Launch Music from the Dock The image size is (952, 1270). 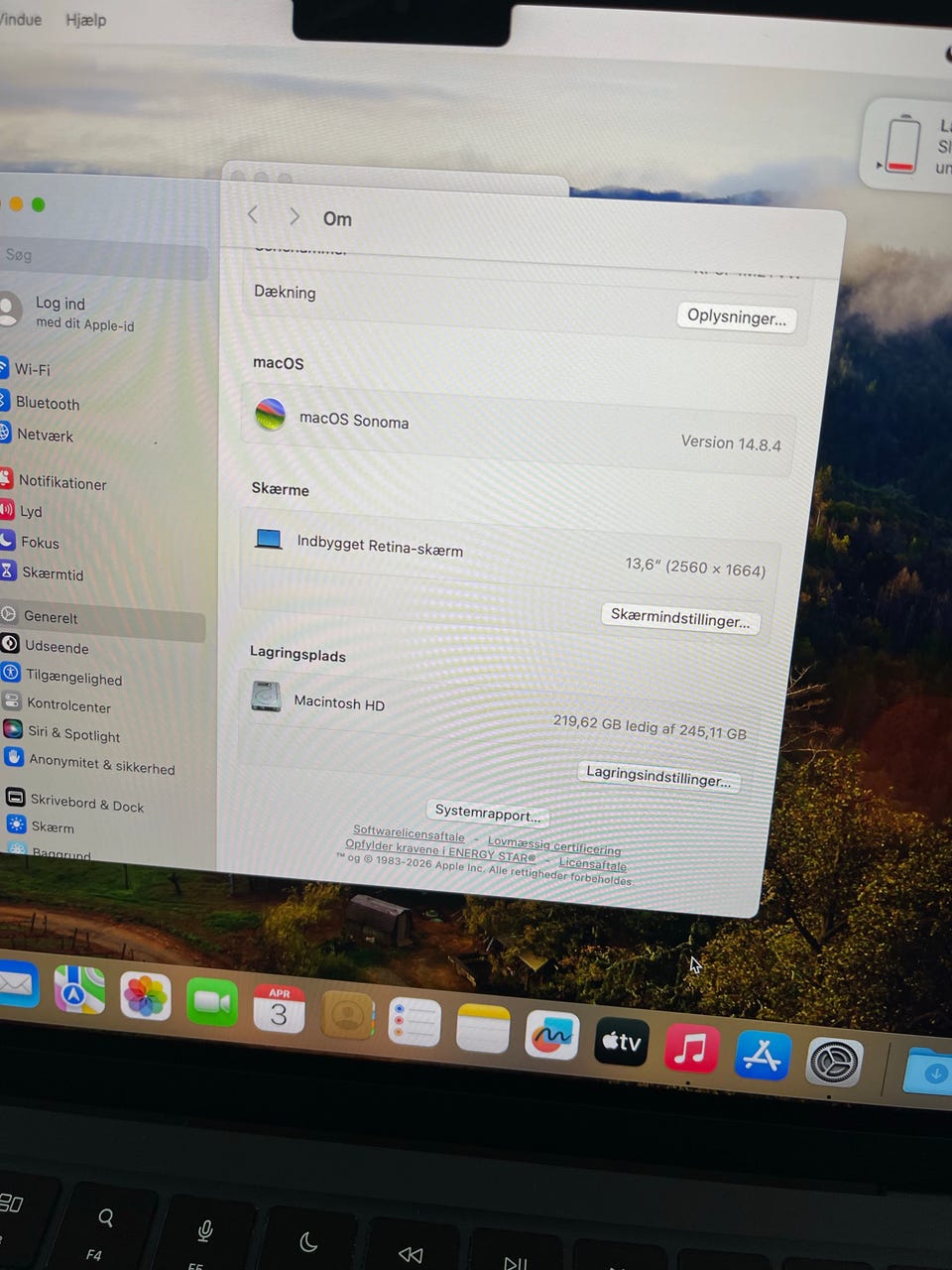[x=691, y=1049]
